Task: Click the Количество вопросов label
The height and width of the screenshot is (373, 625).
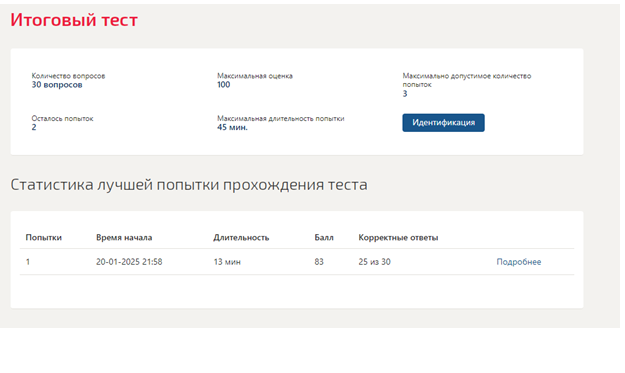Action: pyautogui.click(x=68, y=76)
